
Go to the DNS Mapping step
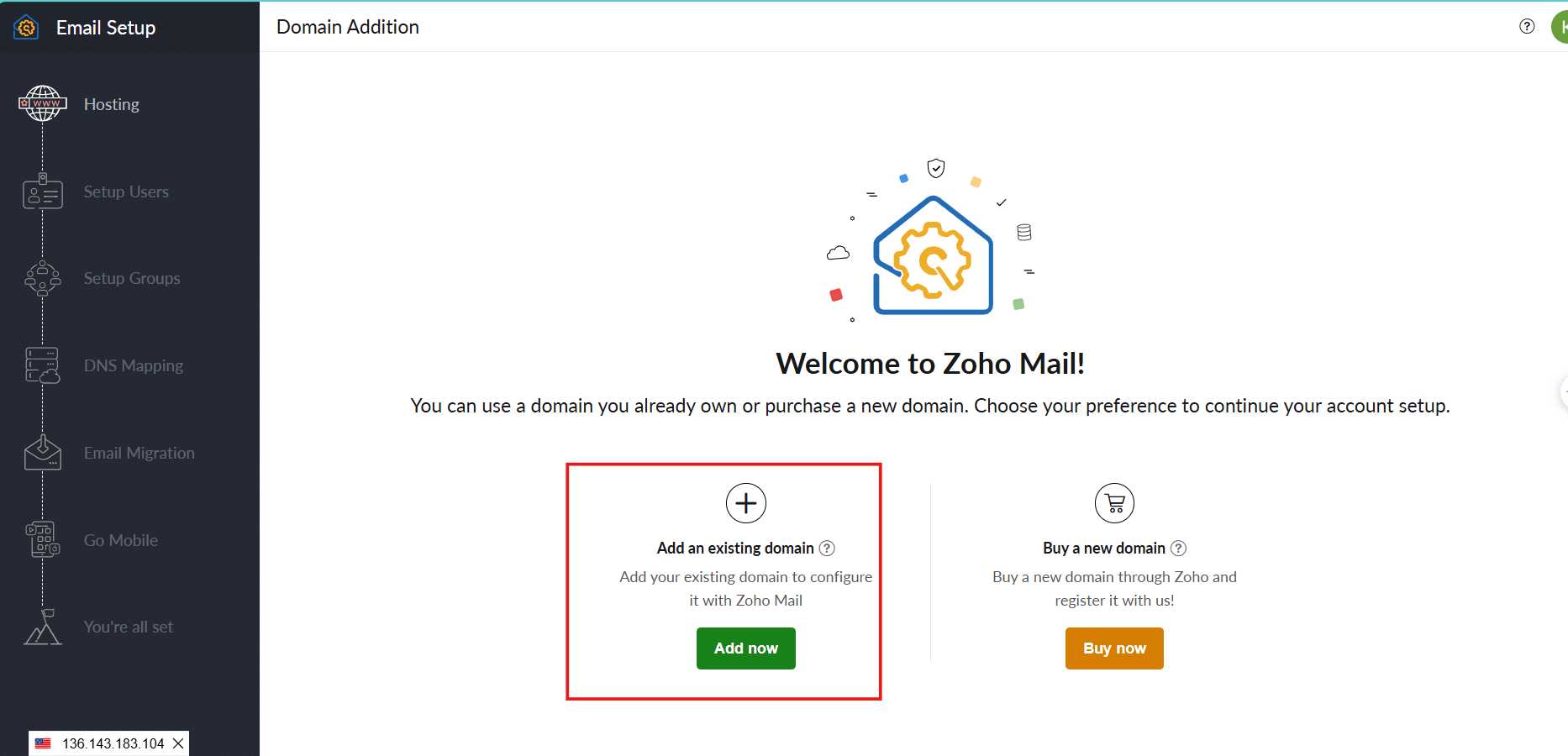click(134, 365)
